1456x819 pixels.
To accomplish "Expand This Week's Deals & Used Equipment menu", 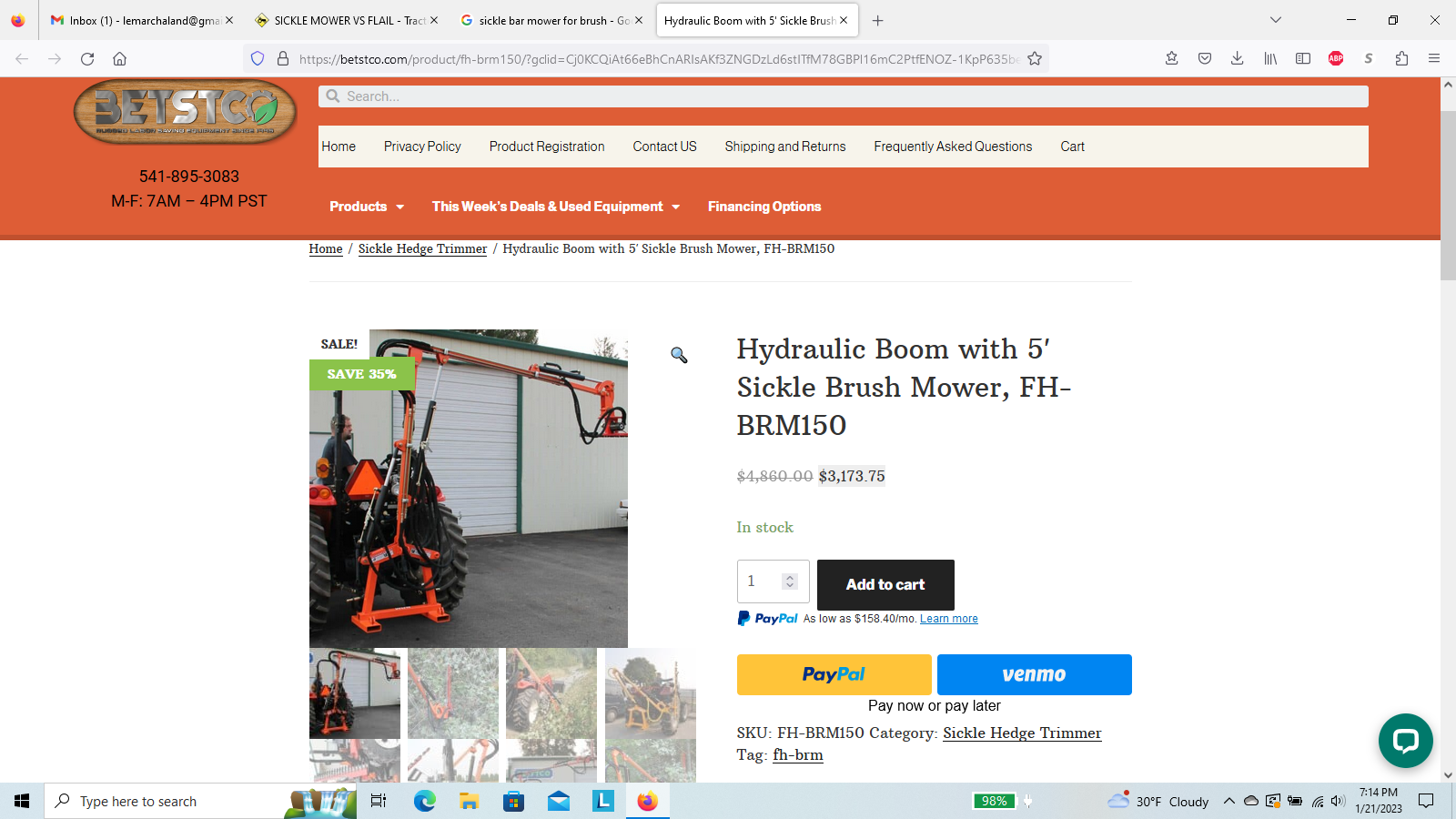I will point(555,207).
